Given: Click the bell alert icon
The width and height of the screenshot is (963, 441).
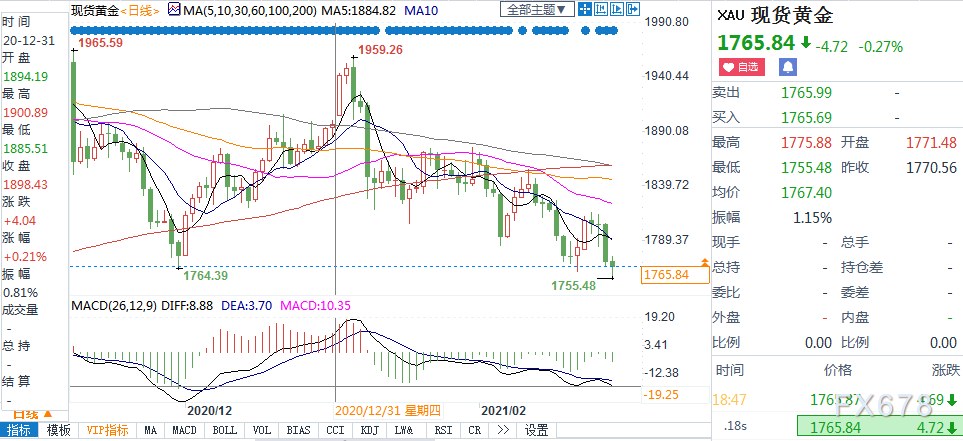Looking at the screenshot, I should pyautogui.click(x=787, y=67).
